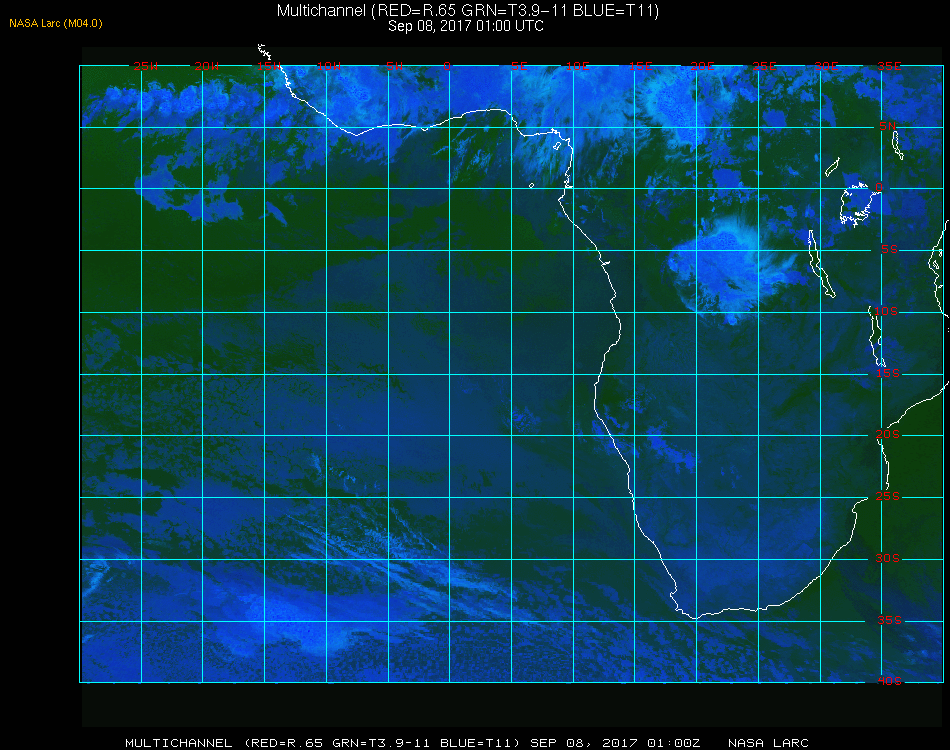Click the 10S latitude label
Screen dimensions: 950x750
[886, 311]
